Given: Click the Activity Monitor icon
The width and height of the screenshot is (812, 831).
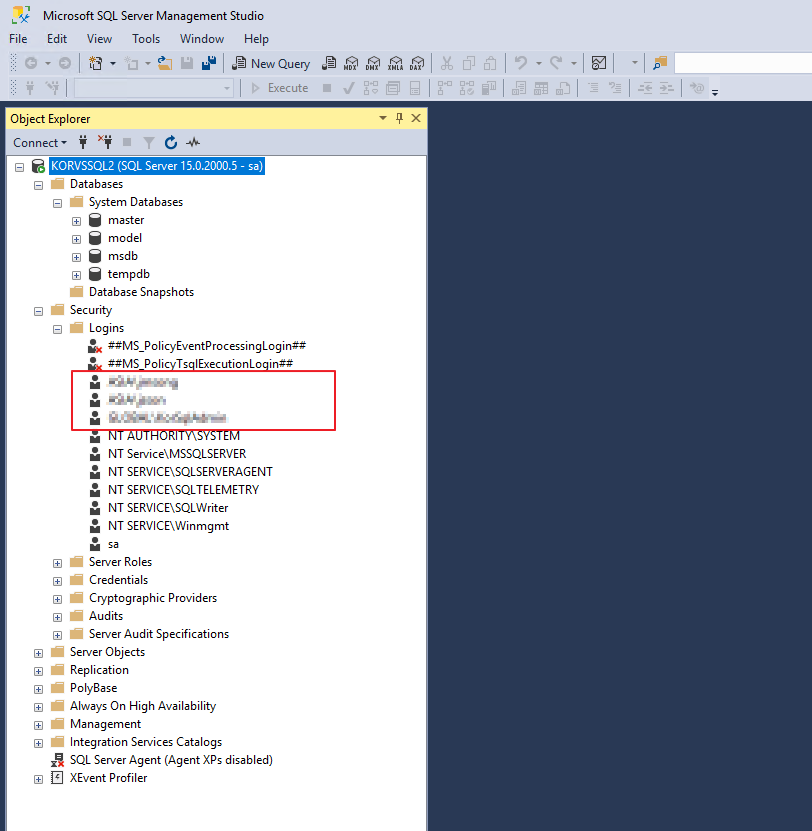Looking at the screenshot, I should [599, 64].
